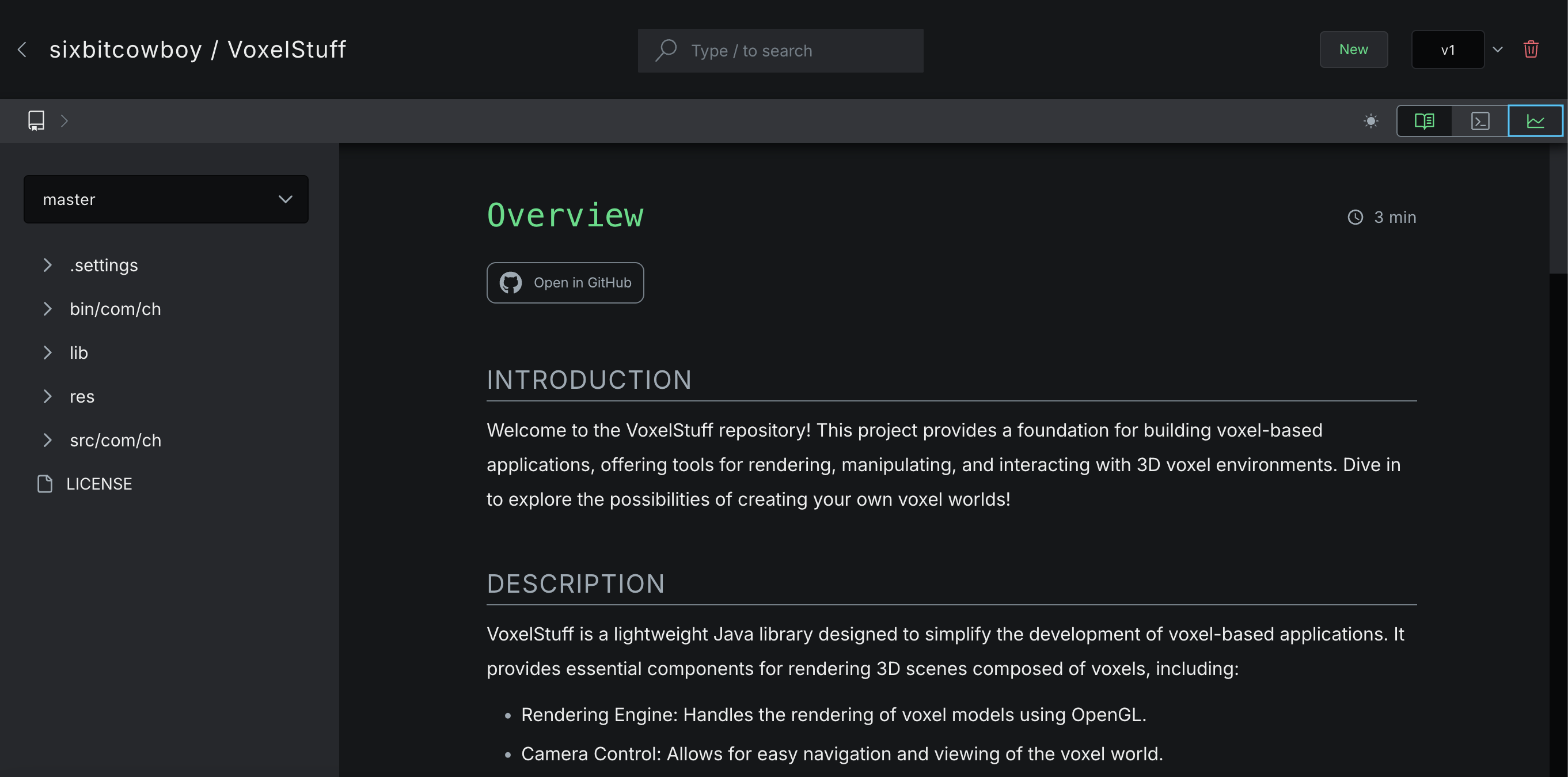Switch to the documentation book view
The height and width of the screenshot is (777, 1568).
tap(1425, 120)
